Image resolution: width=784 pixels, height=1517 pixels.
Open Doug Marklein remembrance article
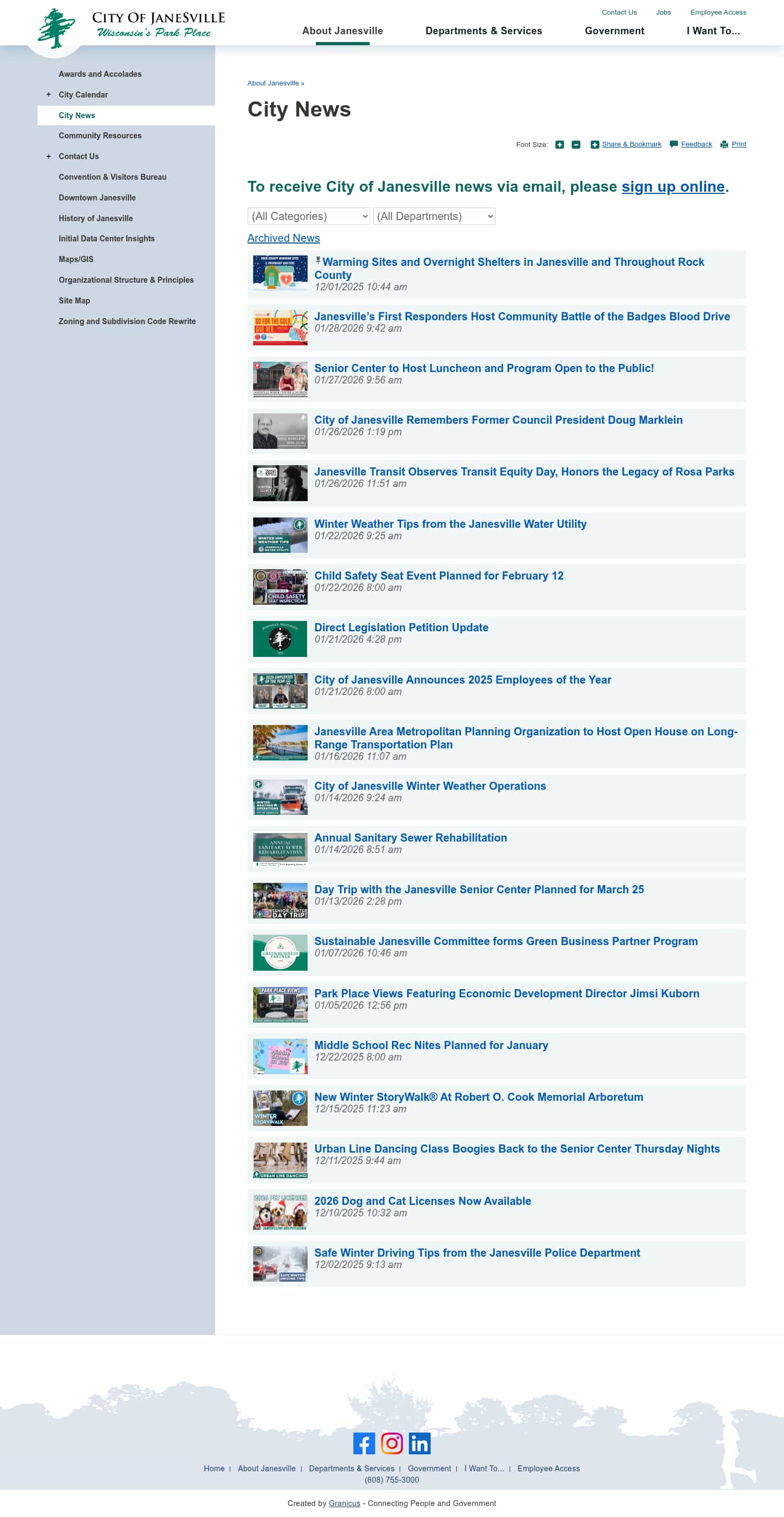coord(498,420)
